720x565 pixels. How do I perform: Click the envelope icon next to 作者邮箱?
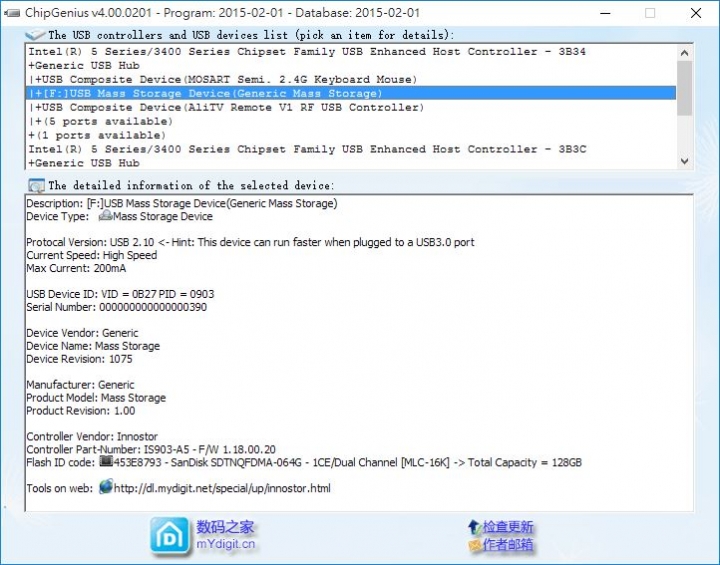tap(475, 545)
